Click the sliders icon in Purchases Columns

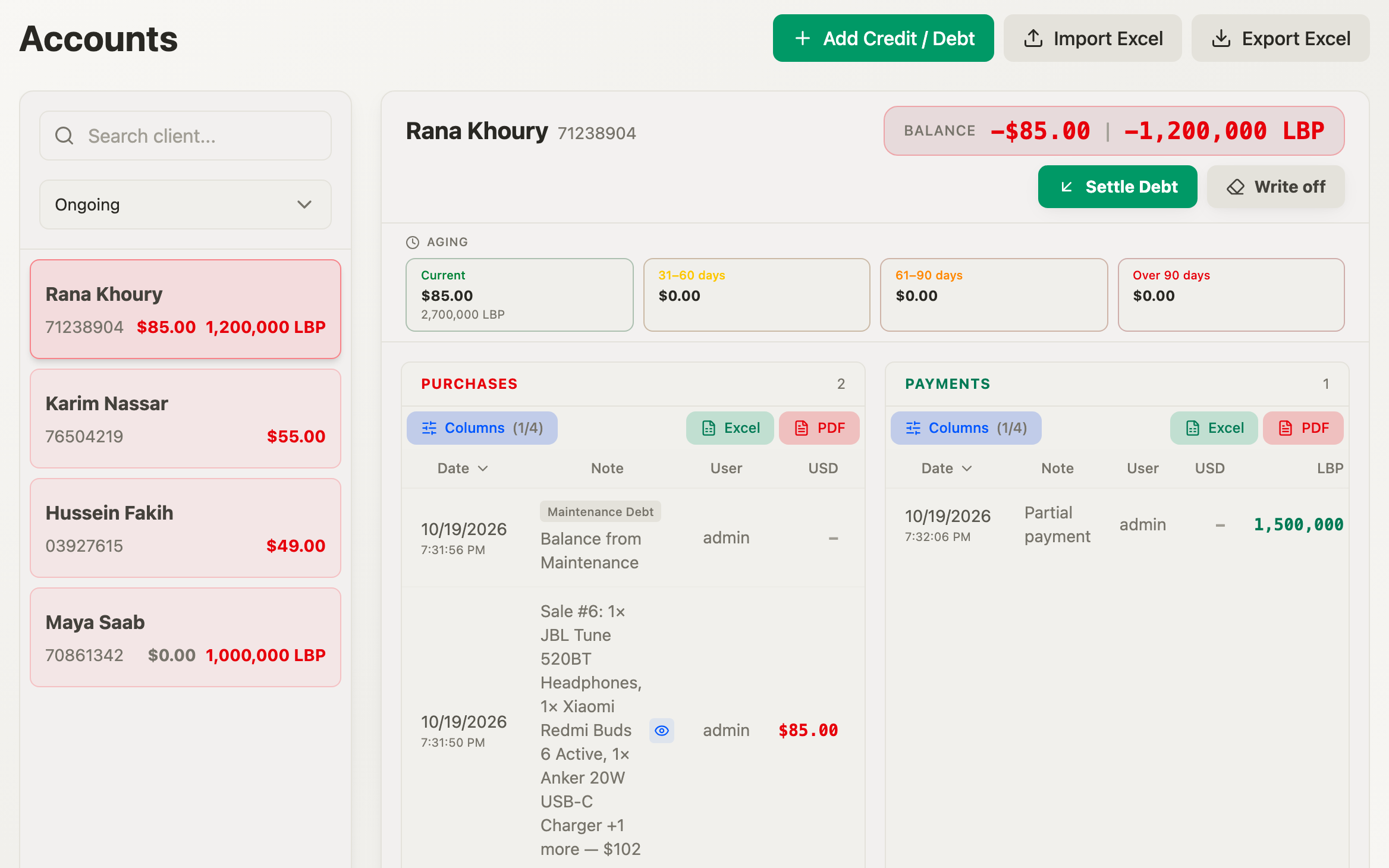pyautogui.click(x=429, y=428)
